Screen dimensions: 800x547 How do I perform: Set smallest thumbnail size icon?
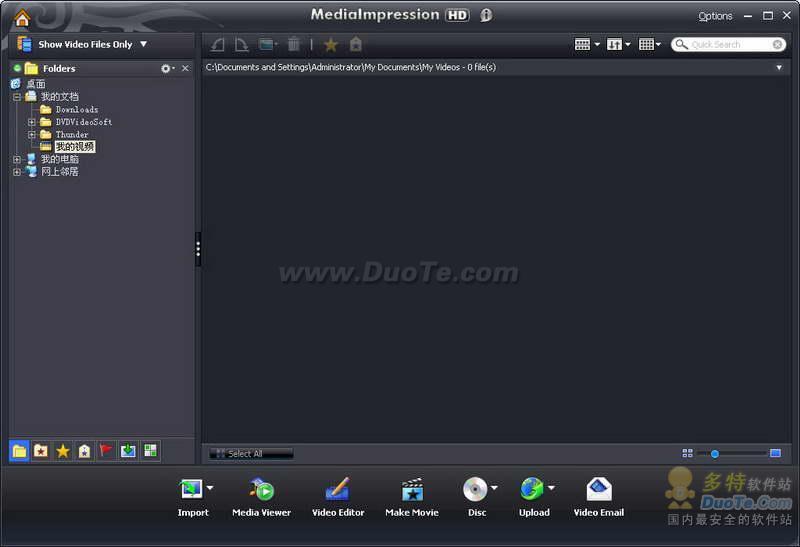pyautogui.click(x=687, y=453)
